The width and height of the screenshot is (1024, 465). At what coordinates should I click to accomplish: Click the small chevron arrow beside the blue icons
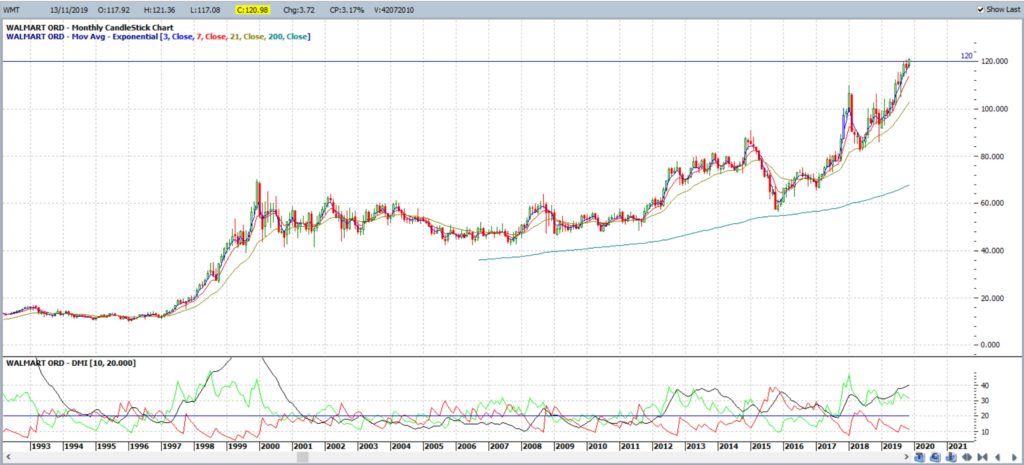906,457
